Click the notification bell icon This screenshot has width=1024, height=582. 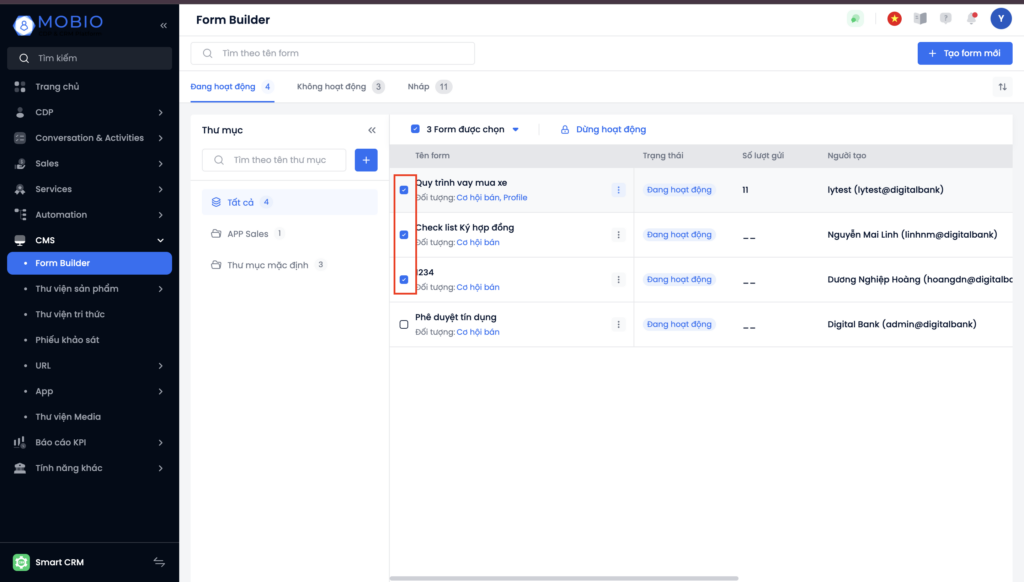tap(971, 19)
